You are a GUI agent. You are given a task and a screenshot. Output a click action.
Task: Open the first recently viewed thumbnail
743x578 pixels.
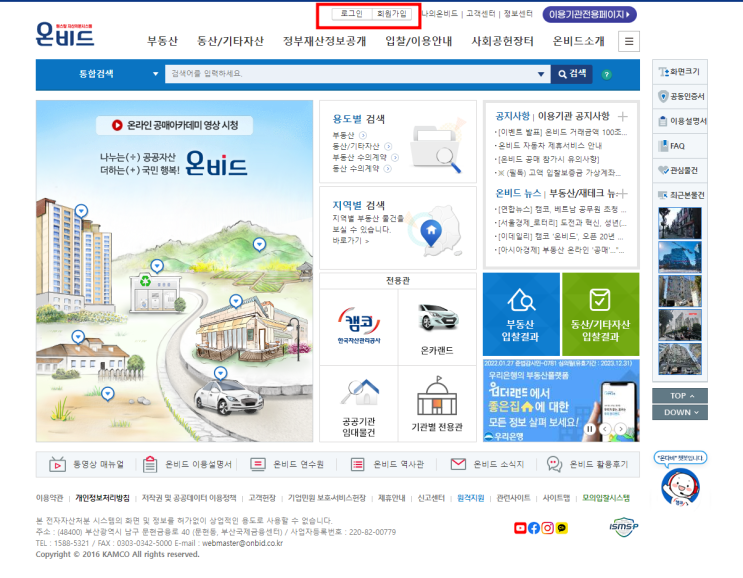[680, 223]
